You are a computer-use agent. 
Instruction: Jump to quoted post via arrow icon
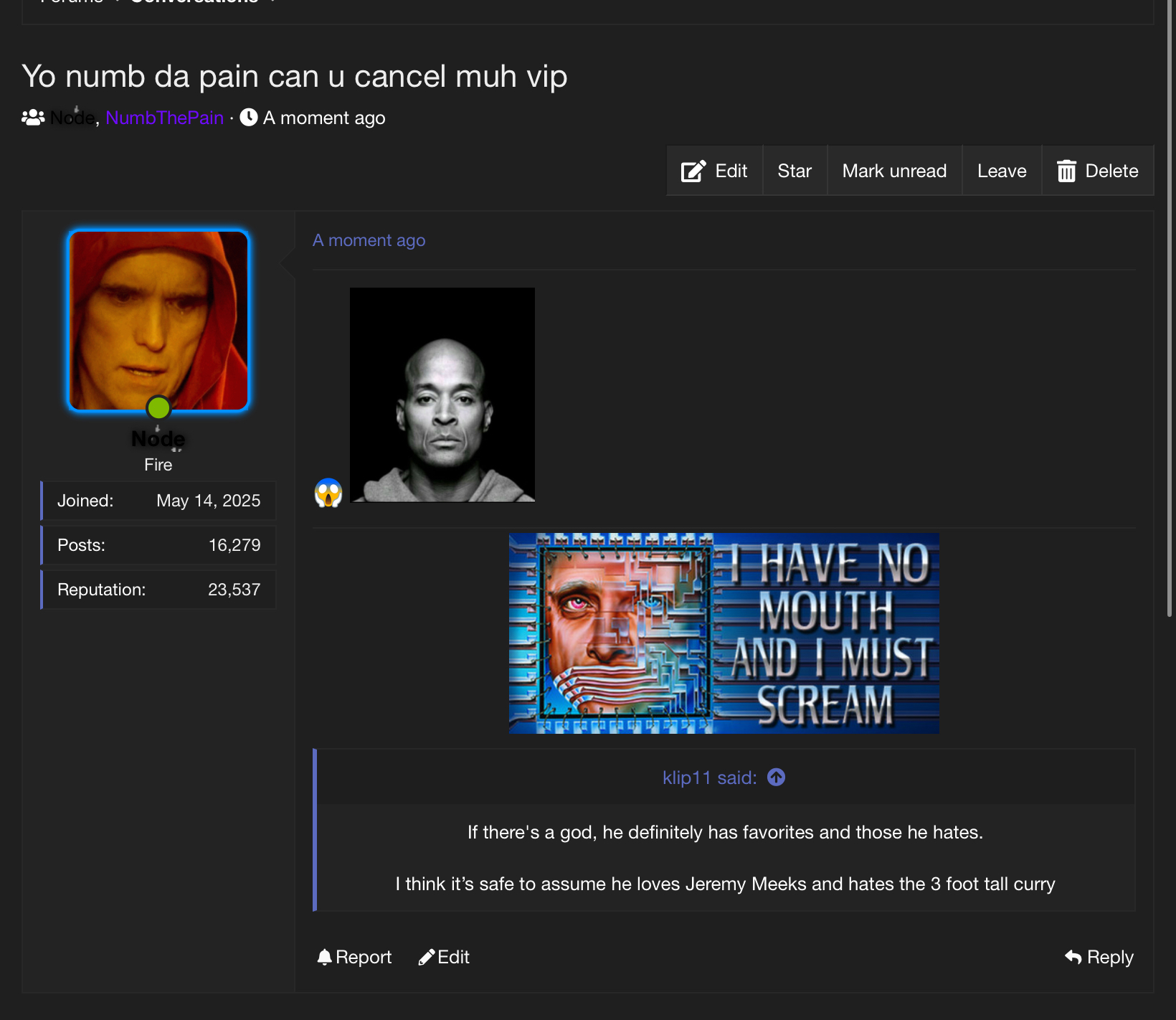click(776, 778)
